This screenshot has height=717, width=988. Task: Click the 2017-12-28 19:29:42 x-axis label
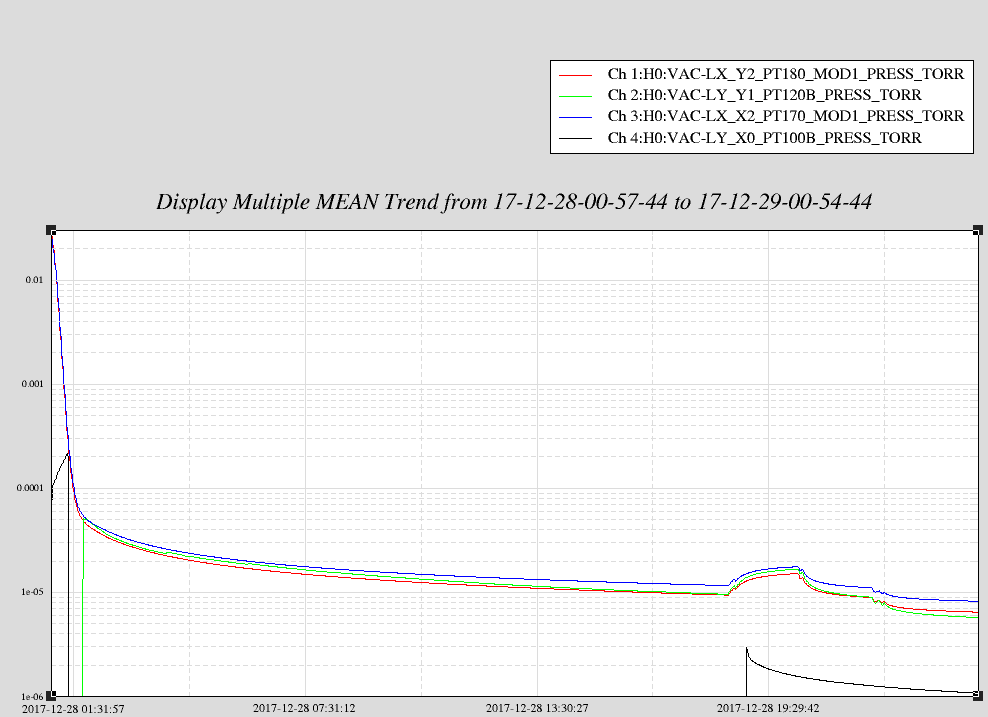(768, 708)
